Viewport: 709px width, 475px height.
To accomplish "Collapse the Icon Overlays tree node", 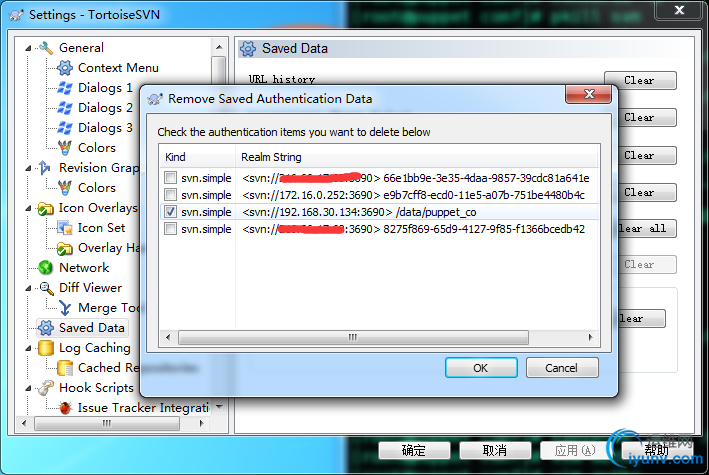I will (x=28, y=208).
